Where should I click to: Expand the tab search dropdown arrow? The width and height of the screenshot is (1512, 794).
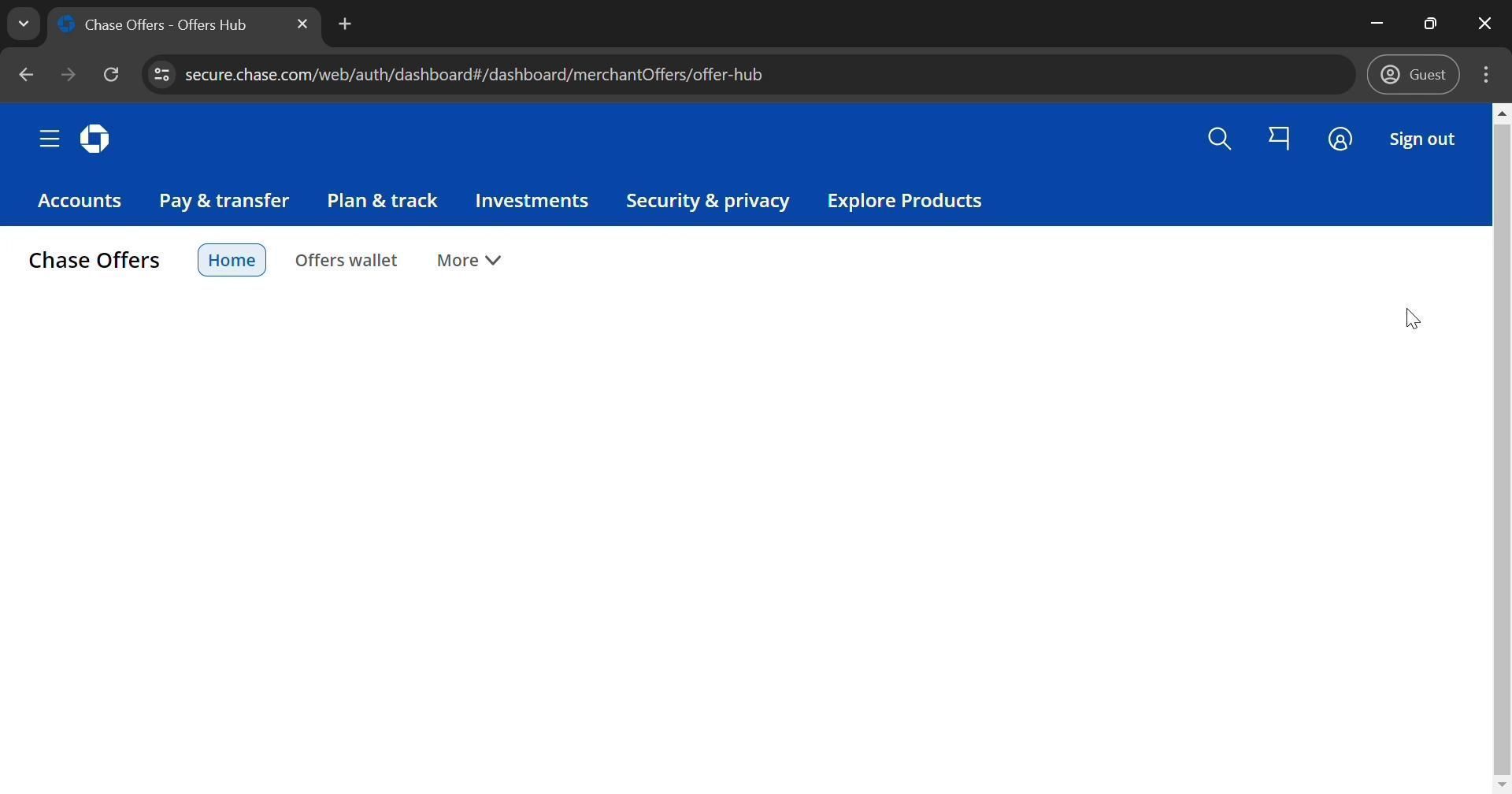point(24,24)
